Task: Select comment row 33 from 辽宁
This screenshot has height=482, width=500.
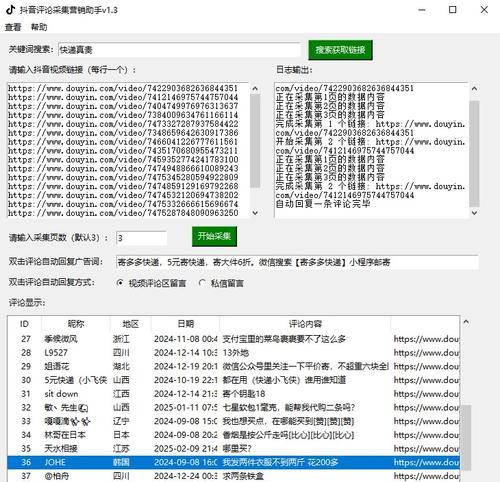Action: click(233, 421)
